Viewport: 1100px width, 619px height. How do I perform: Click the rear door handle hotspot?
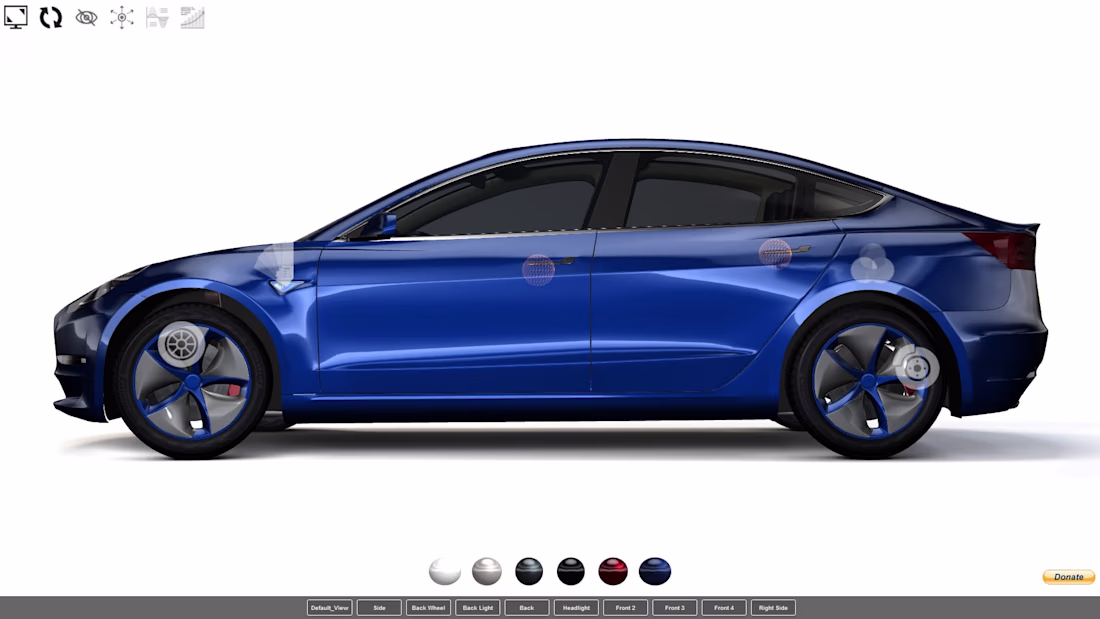[x=775, y=253]
